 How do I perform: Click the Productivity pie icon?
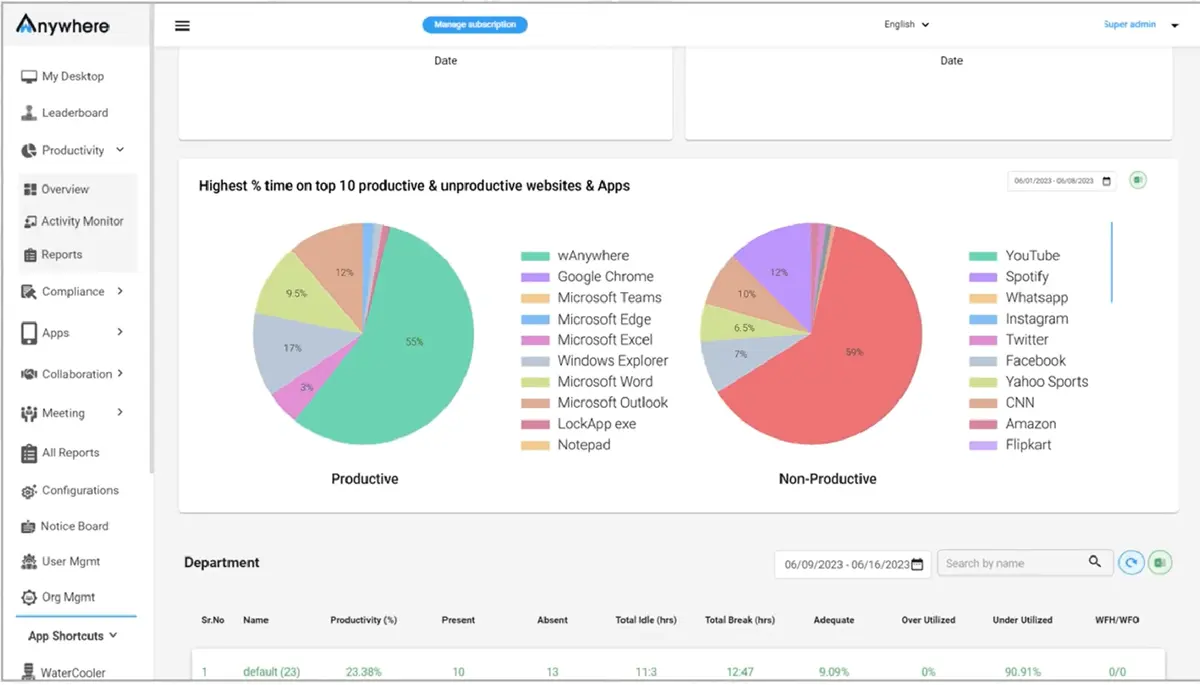coord(29,150)
